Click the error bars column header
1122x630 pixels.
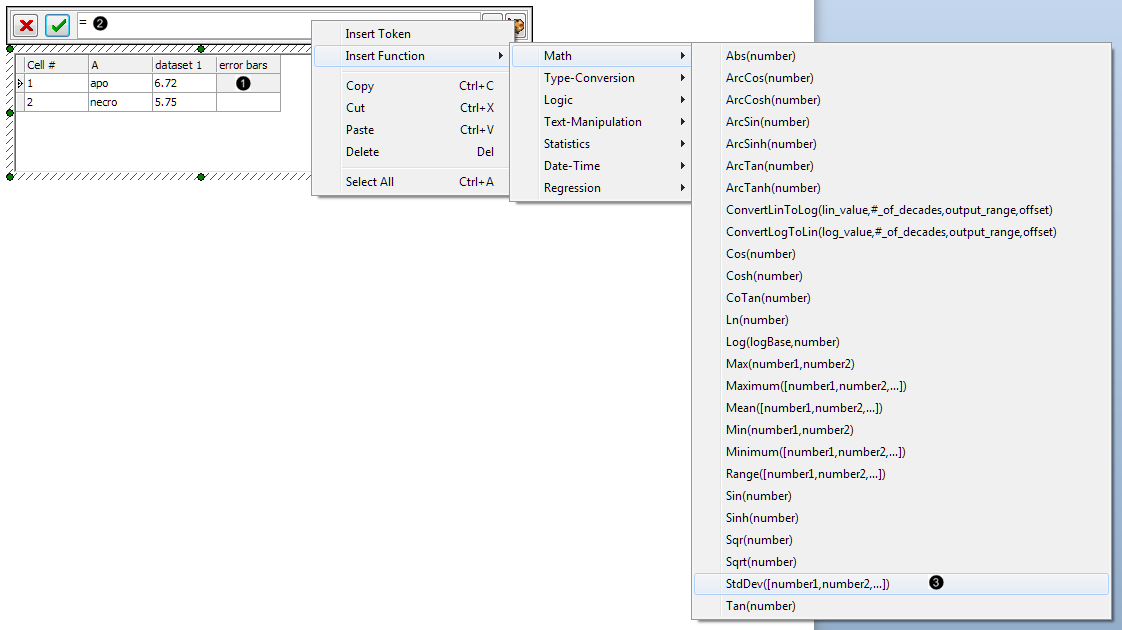pos(248,65)
